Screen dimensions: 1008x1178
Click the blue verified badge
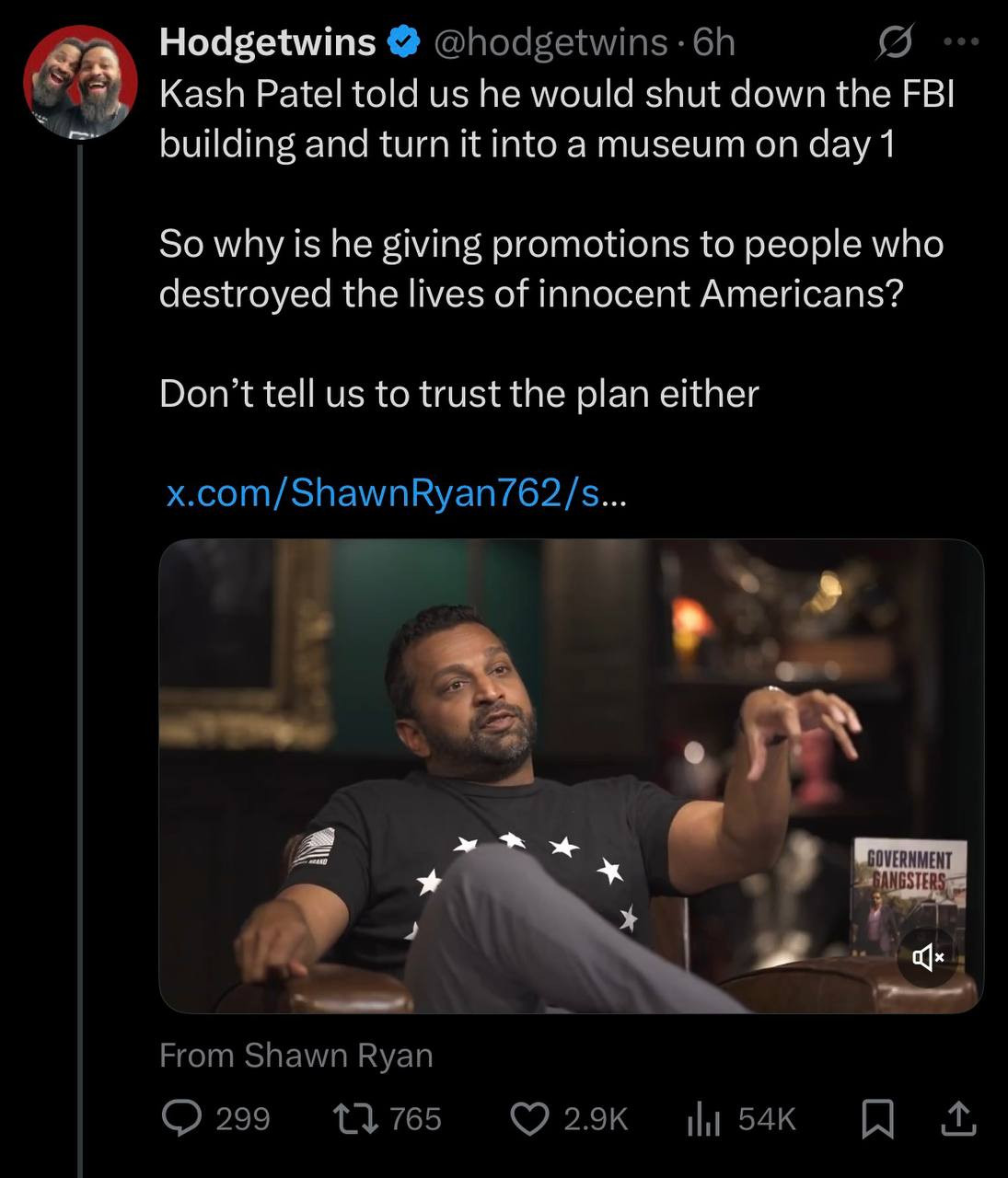point(403,42)
